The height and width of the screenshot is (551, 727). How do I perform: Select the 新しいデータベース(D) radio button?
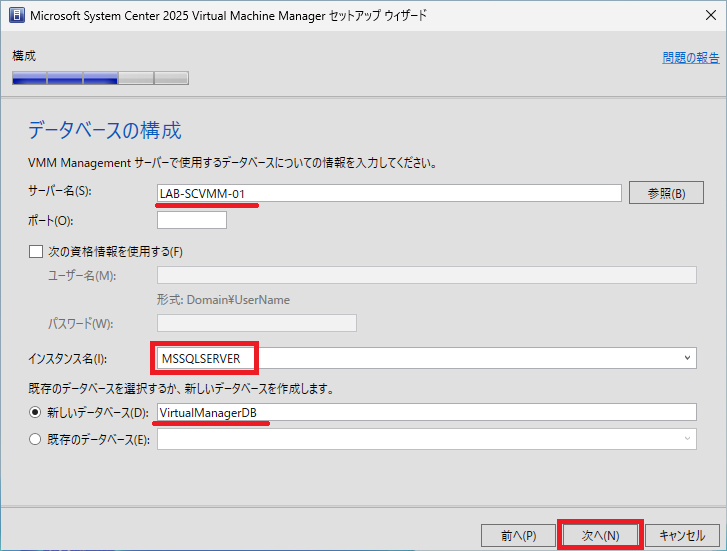(35, 412)
